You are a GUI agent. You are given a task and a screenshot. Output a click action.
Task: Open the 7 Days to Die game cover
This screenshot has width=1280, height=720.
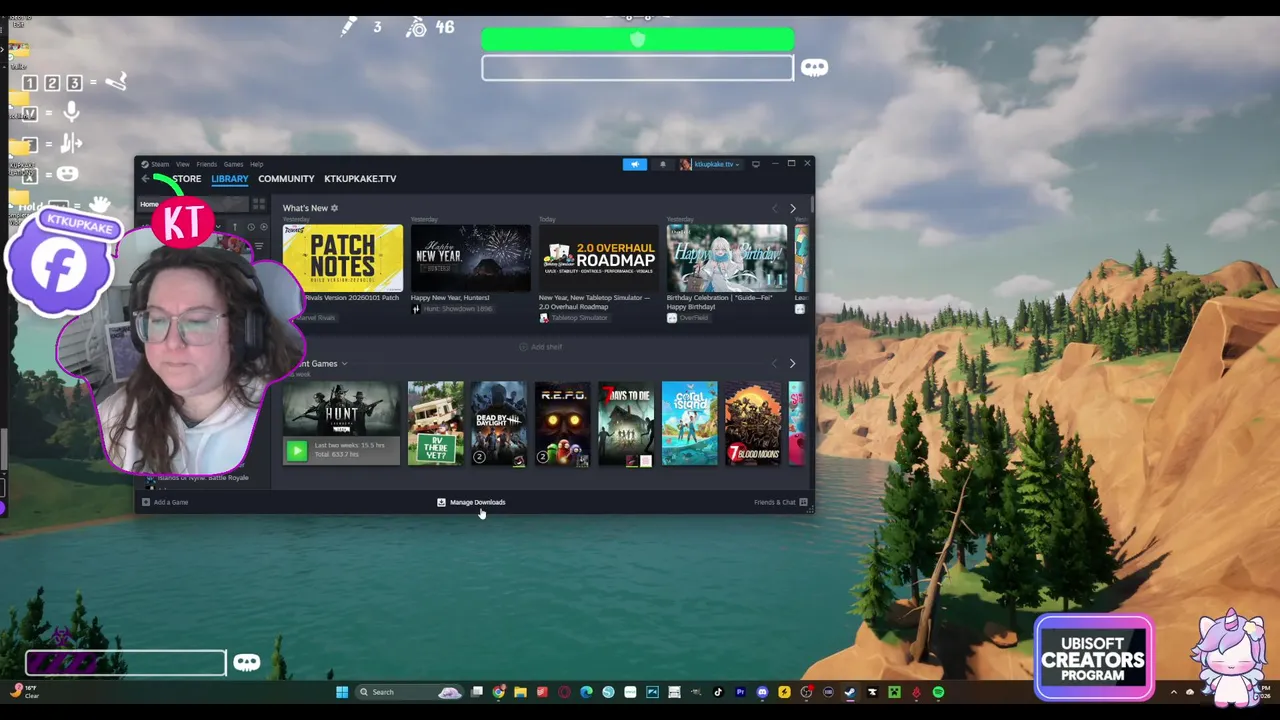coord(626,424)
